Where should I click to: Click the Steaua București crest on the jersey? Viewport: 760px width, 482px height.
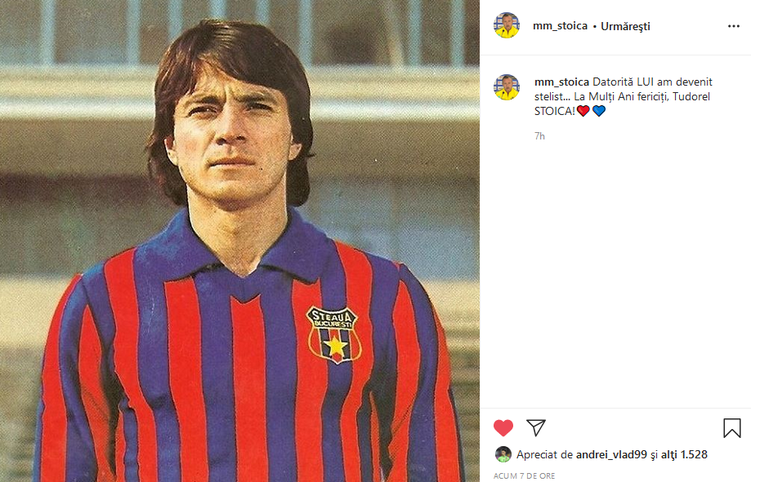pyautogui.click(x=332, y=334)
